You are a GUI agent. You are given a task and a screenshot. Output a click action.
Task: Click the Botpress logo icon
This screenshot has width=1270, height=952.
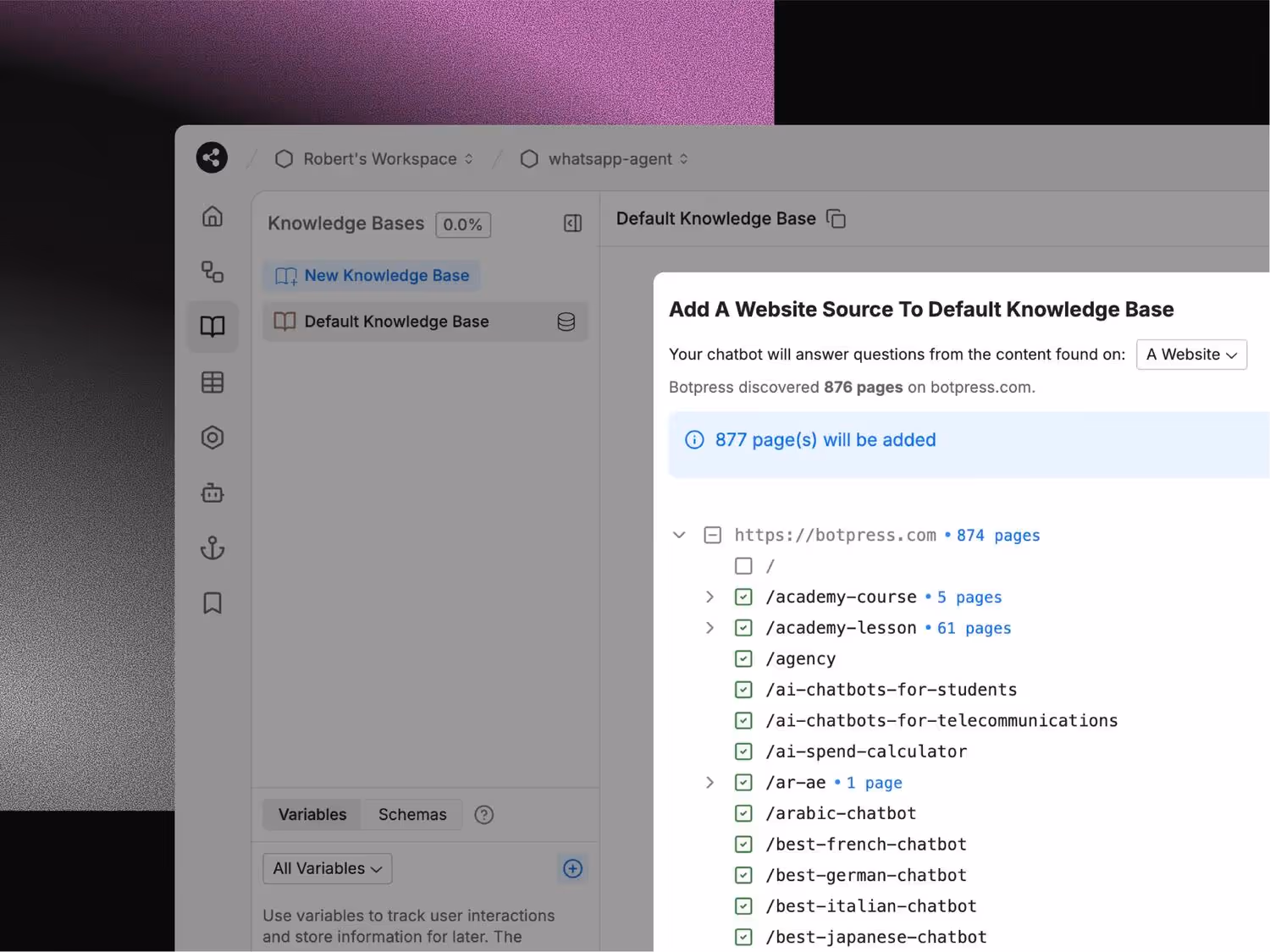point(212,157)
